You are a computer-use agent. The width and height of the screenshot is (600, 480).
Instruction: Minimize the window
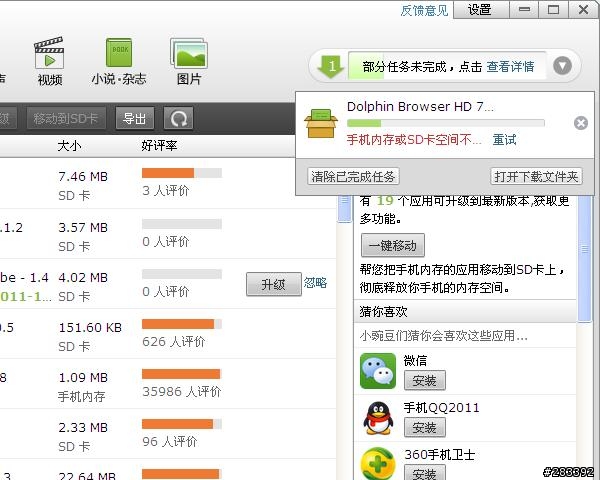524,10
